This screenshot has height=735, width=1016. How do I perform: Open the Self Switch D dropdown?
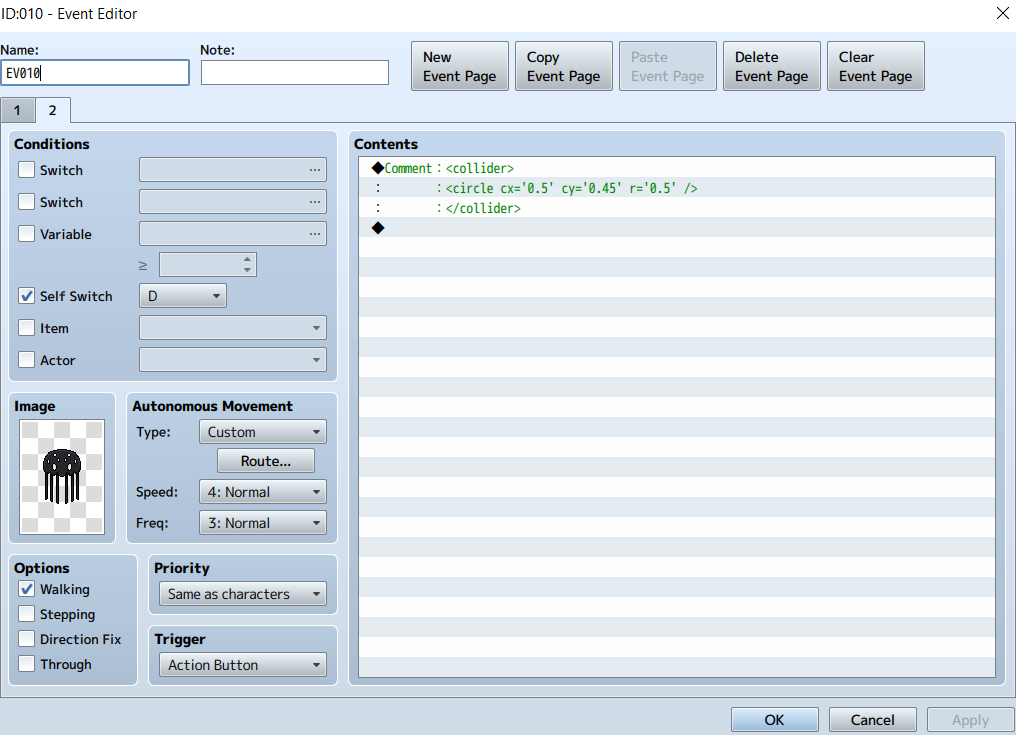tap(183, 296)
